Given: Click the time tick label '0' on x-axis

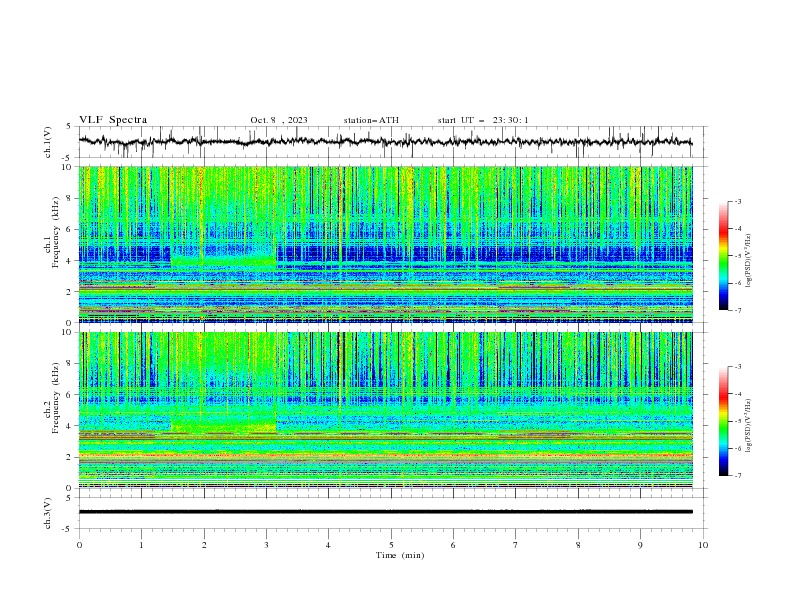Looking at the screenshot, I should point(79,545).
